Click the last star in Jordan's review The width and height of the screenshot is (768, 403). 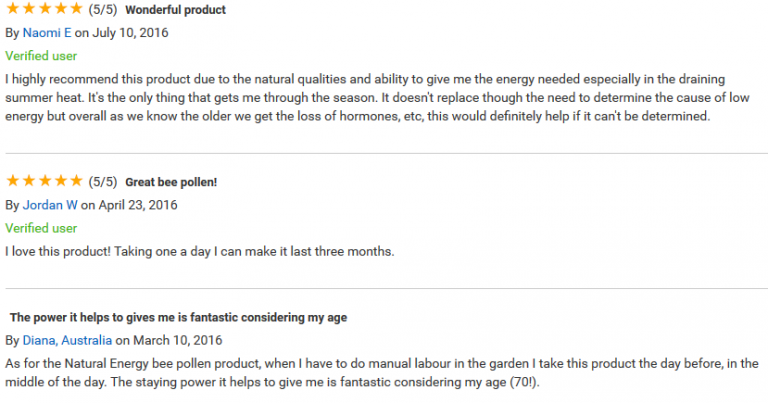coord(75,181)
